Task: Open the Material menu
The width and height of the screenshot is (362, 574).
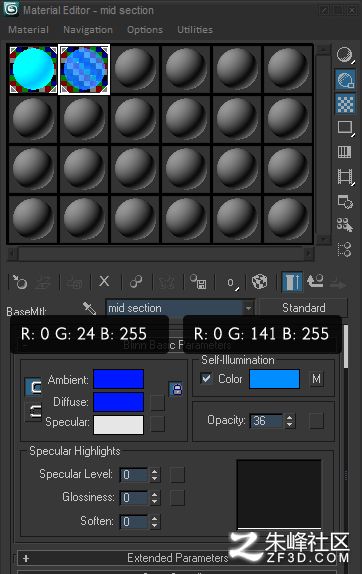Action: point(28,30)
